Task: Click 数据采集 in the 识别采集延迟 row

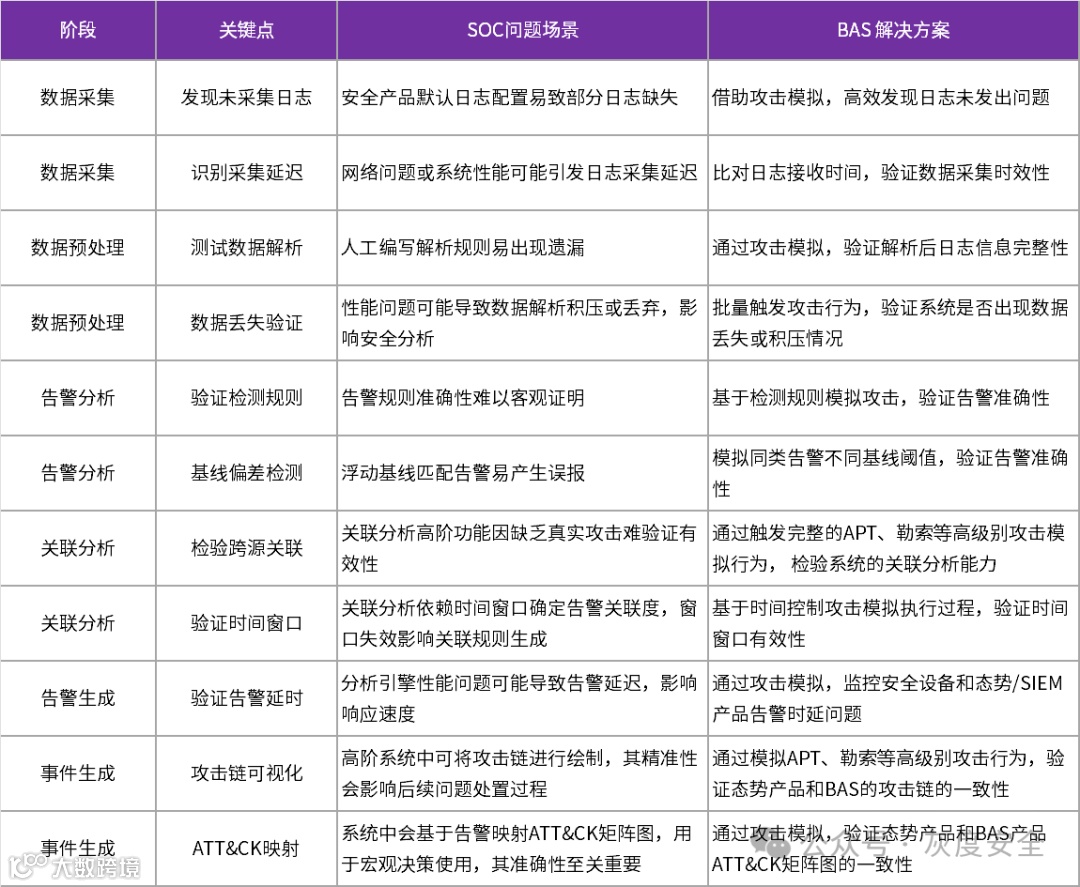Action: [78, 173]
